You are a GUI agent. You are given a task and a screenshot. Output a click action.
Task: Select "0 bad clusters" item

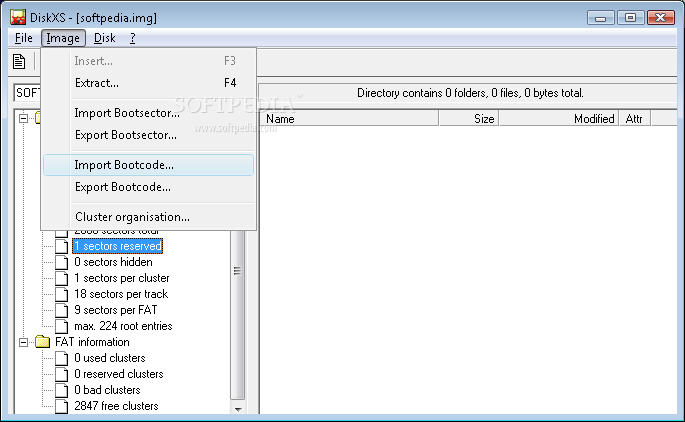[107, 390]
